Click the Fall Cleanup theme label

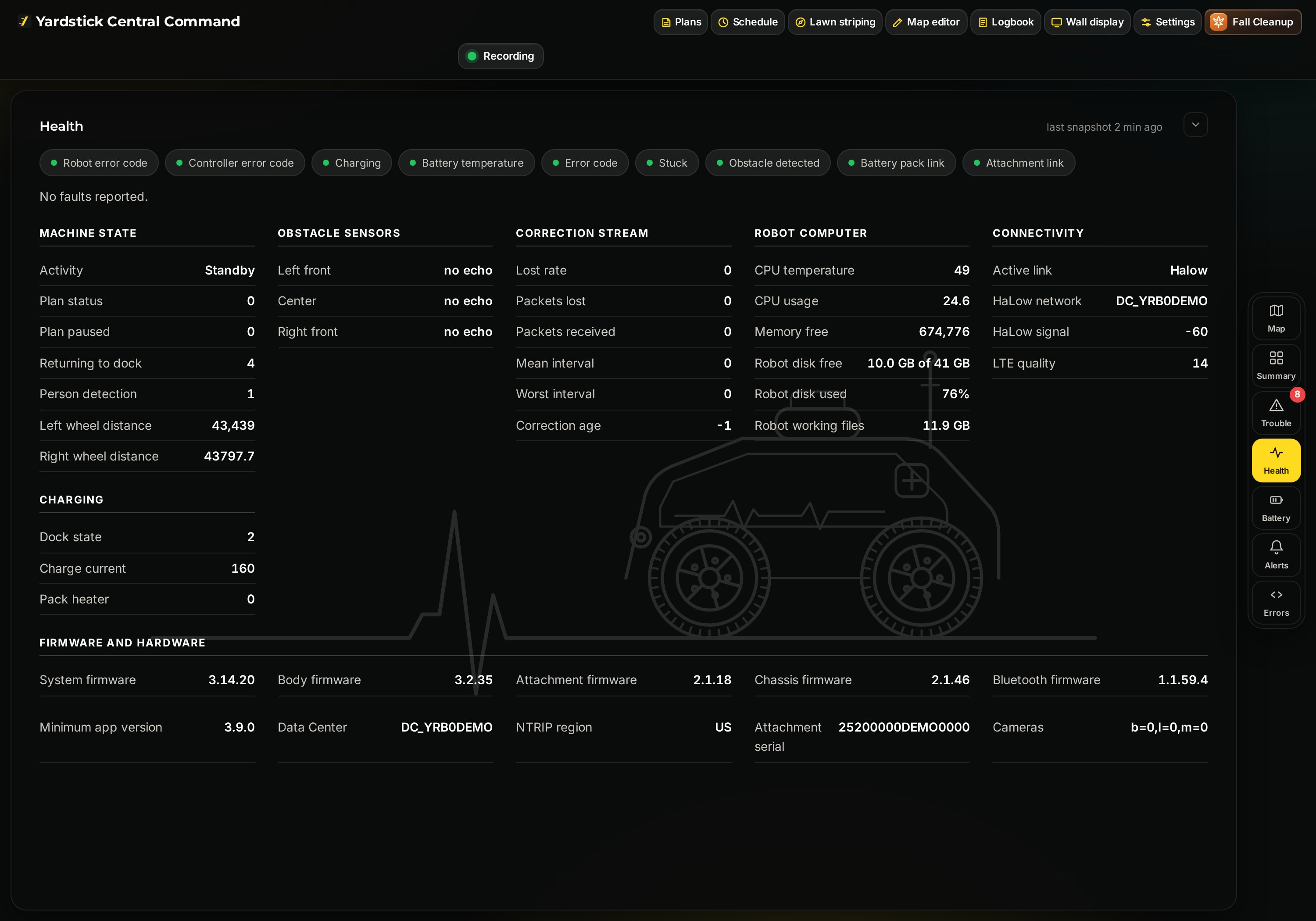[x=1262, y=22]
